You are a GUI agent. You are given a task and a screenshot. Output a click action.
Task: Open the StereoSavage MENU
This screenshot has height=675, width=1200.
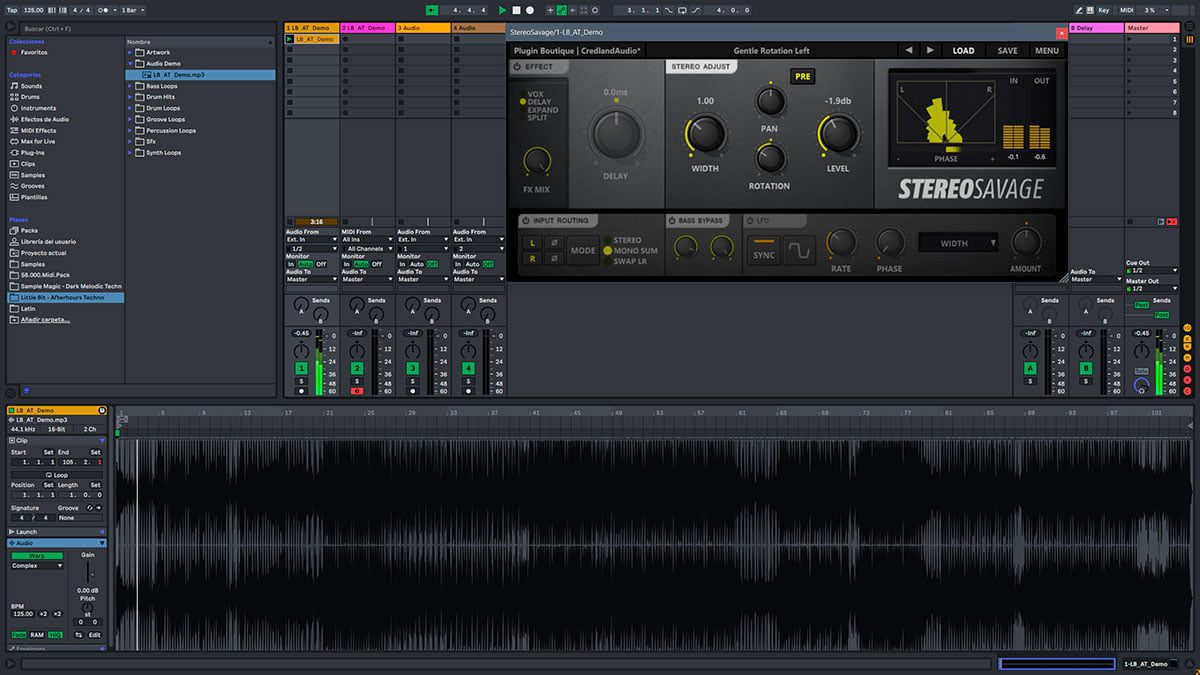(1047, 50)
